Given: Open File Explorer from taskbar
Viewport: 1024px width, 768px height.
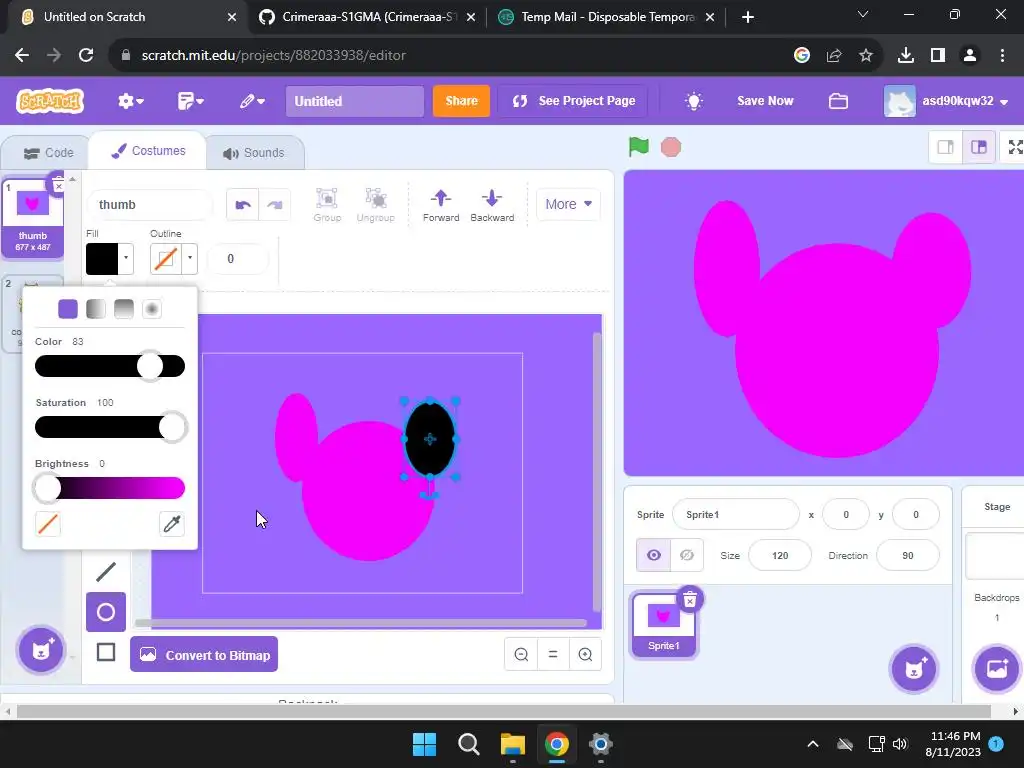Looking at the screenshot, I should point(513,744).
